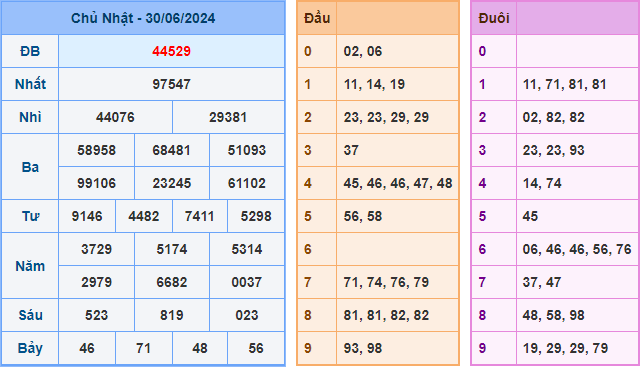
Task: Select fourth prize number 5298
Action: click(x=256, y=216)
